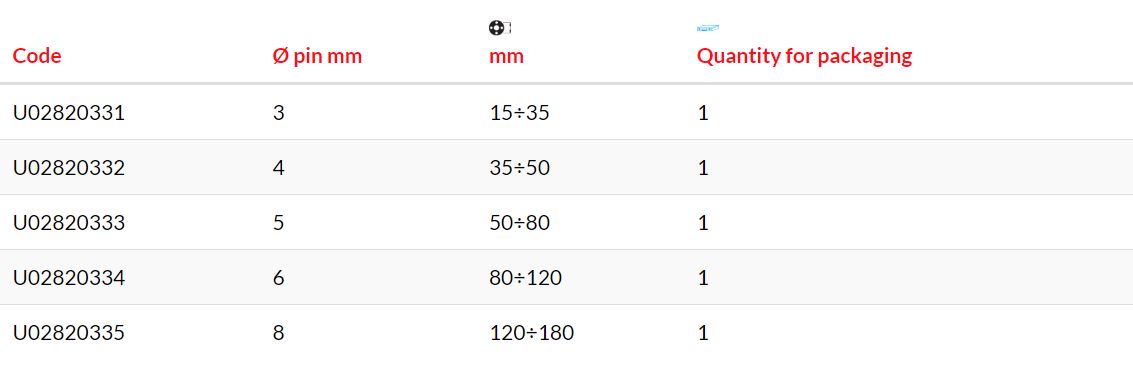The height and width of the screenshot is (368, 1133).
Task: Click Quantity for packaging header
Action: pos(804,56)
